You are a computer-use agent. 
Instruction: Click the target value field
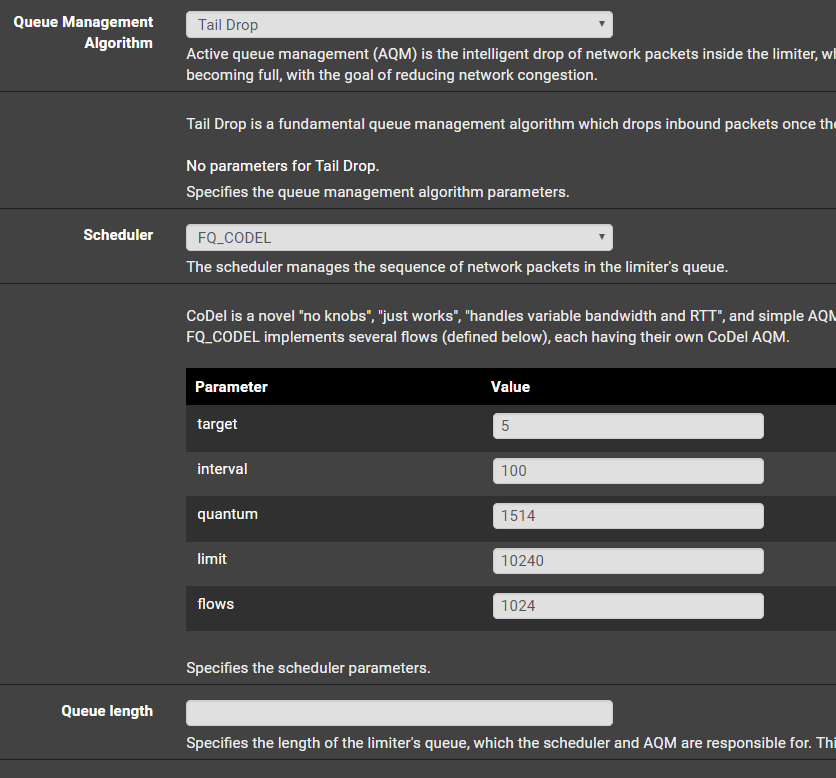point(628,426)
